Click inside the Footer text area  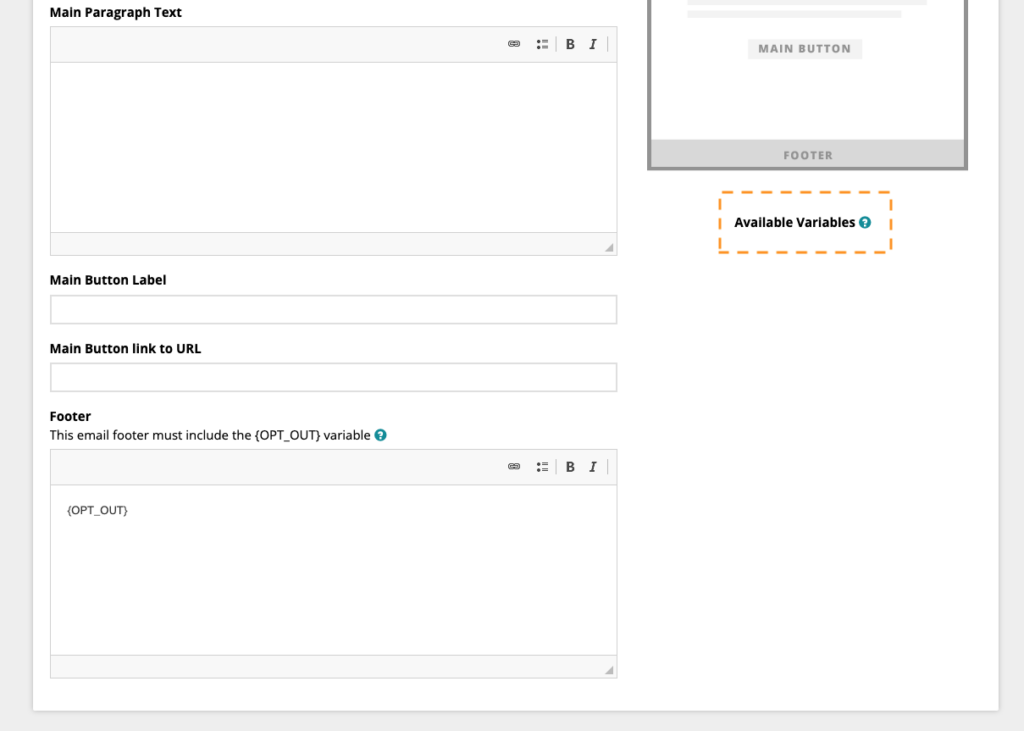point(334,570)
